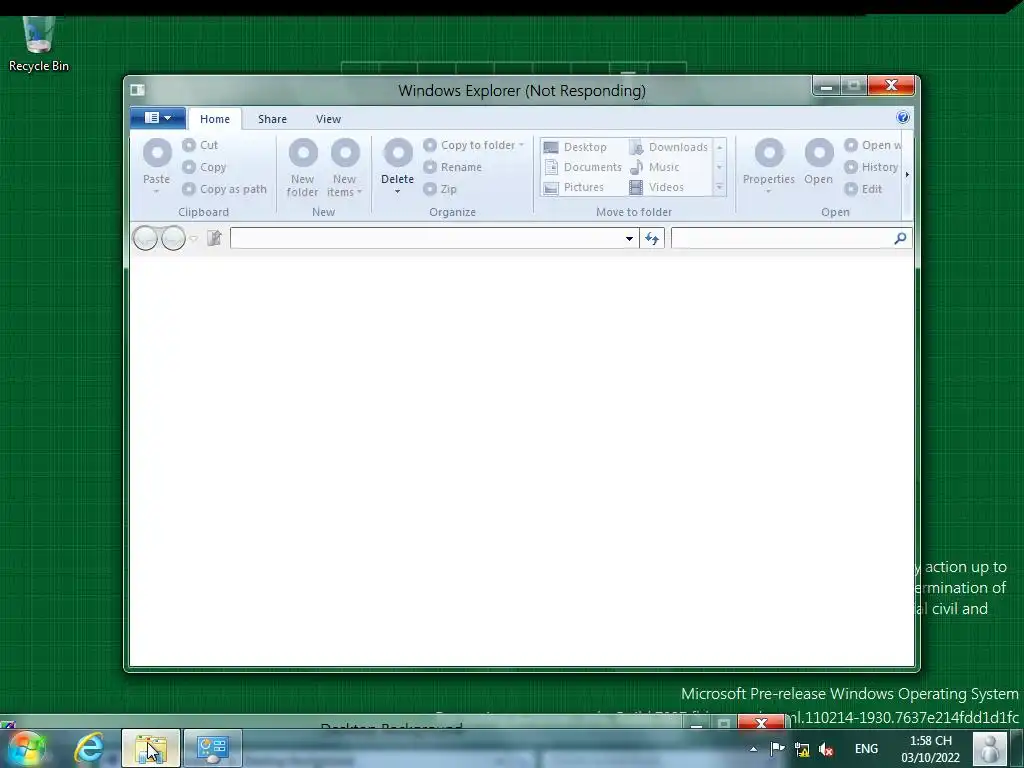Image resolution: width=1024 pixels, height=768 pixels.
Task: Click the Delete button
Action: click(397, 159)
